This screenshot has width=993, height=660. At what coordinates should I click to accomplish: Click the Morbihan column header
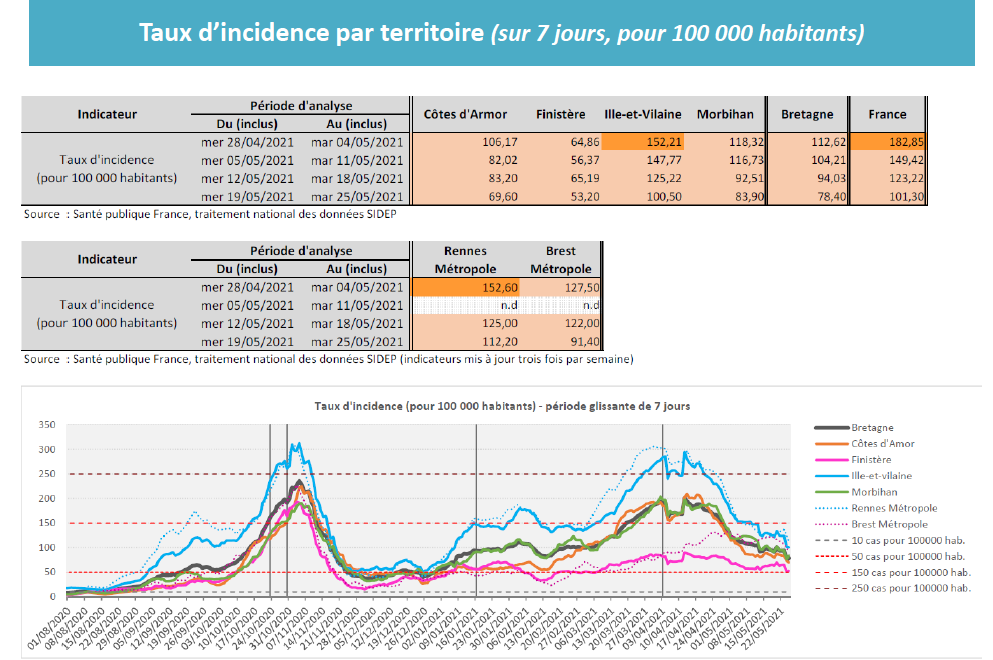[725, 114]
